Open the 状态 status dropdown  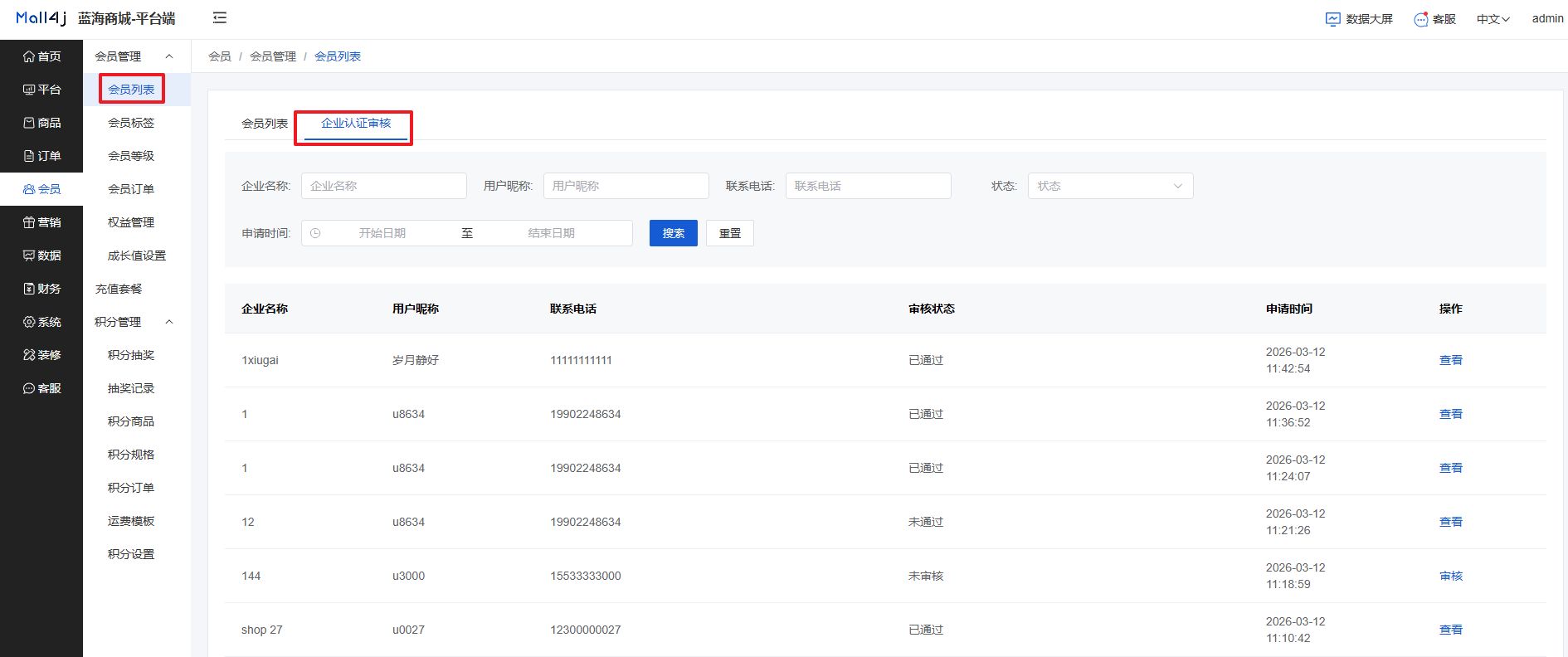(1110, 186)
